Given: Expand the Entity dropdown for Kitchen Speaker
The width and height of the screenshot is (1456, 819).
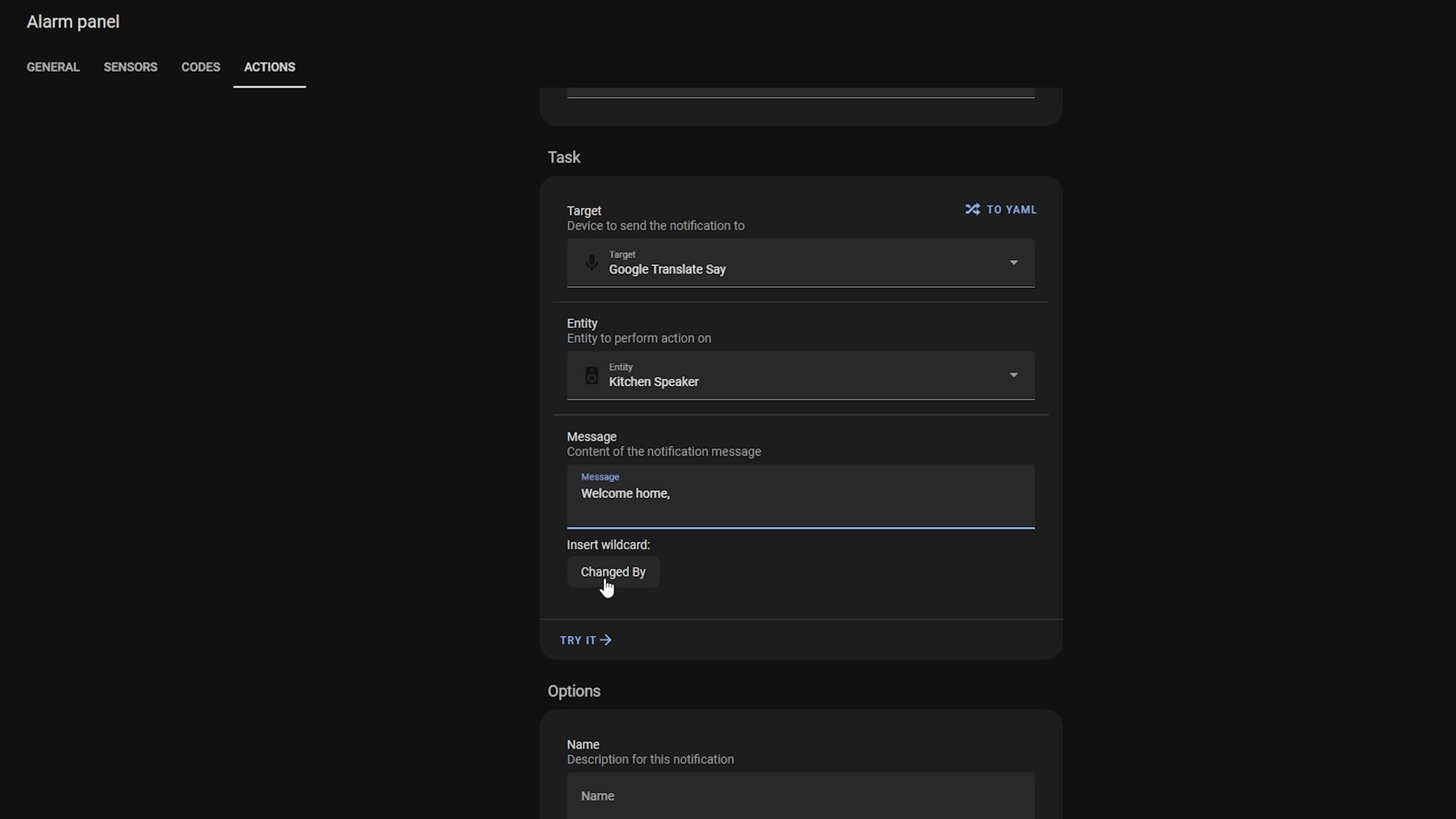Looking at the screenshot, I should (1011, 376).
